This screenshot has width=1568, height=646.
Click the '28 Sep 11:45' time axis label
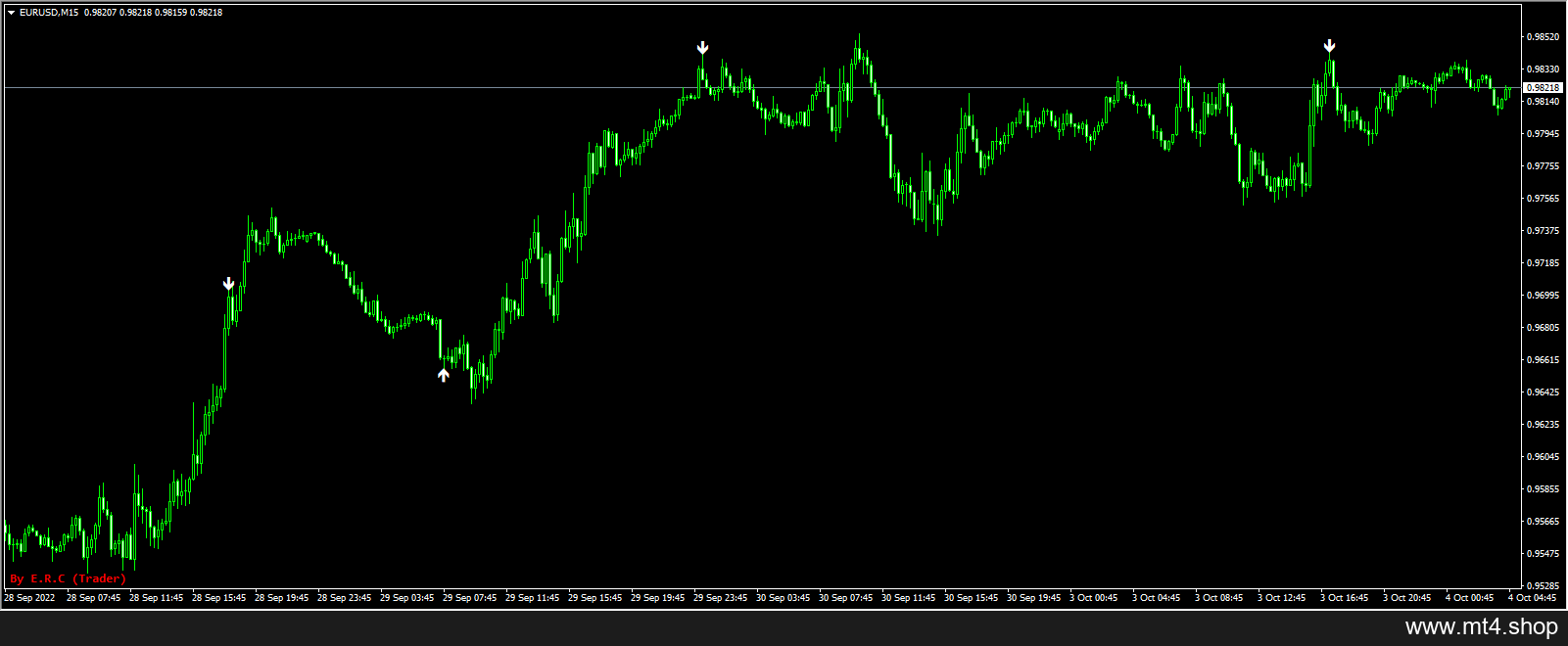tap(156, 598)
